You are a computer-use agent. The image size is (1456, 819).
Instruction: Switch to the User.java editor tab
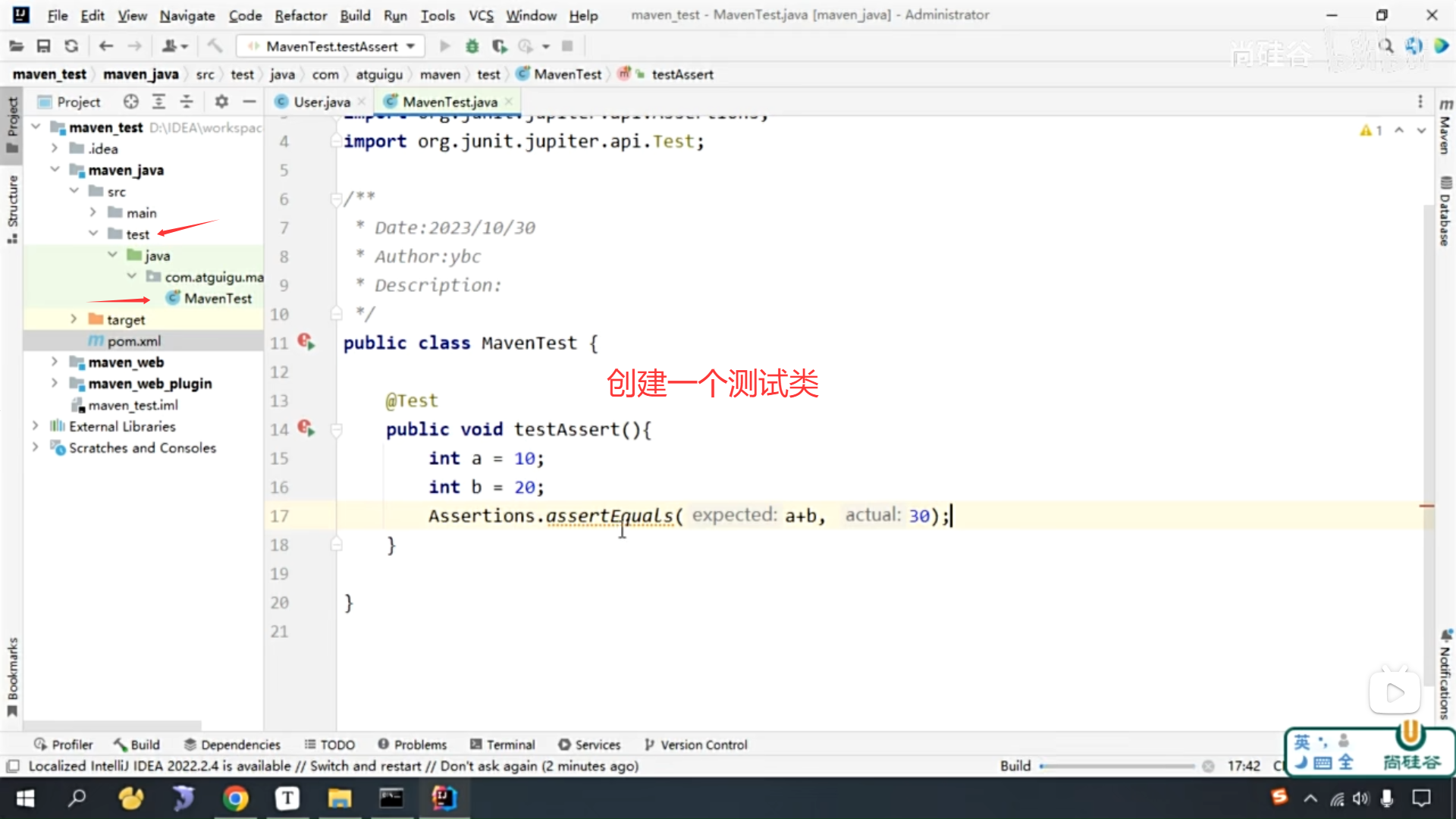pyautogui.click(x=322, y=102)
